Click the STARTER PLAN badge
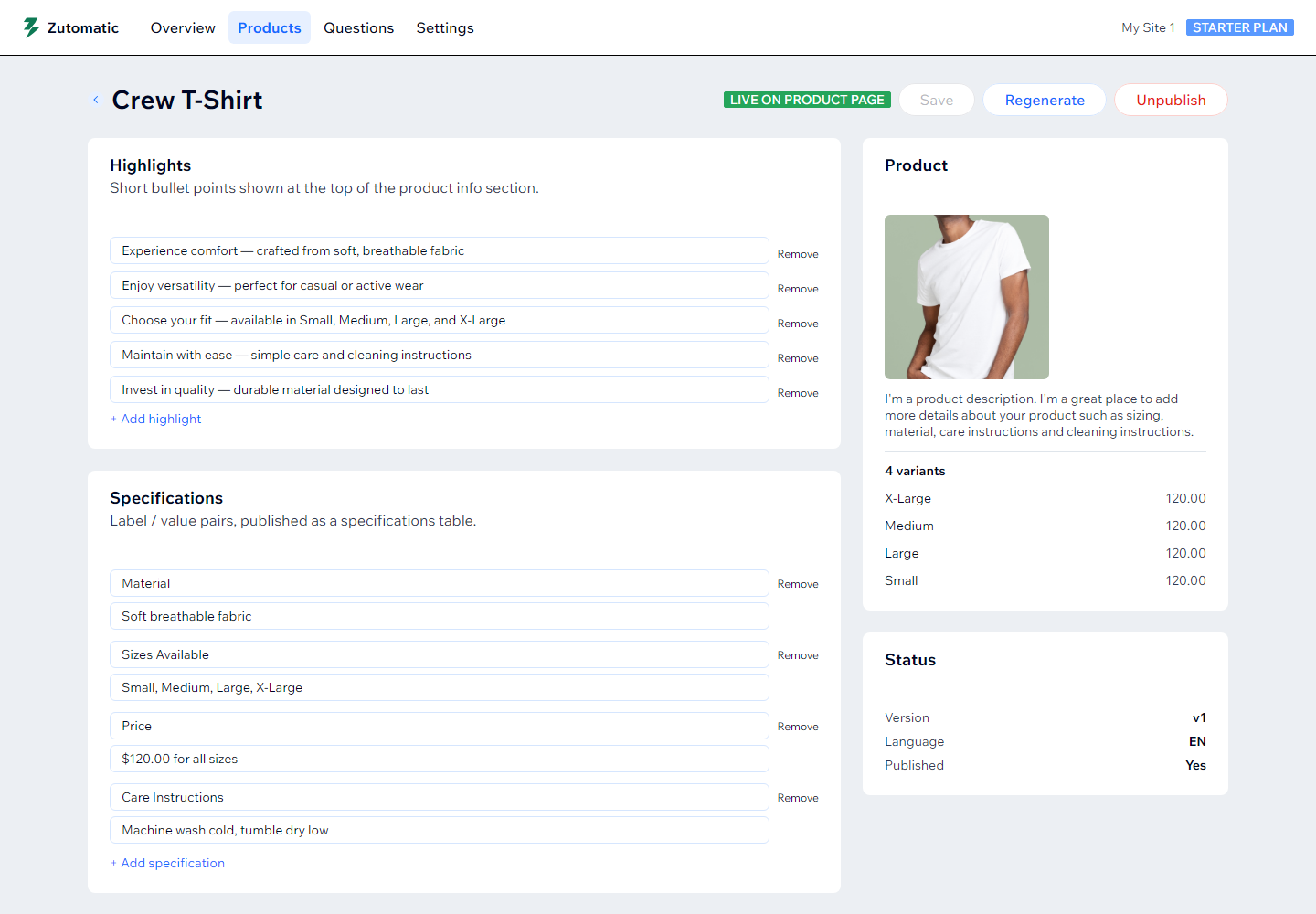 click(1239, 27)
